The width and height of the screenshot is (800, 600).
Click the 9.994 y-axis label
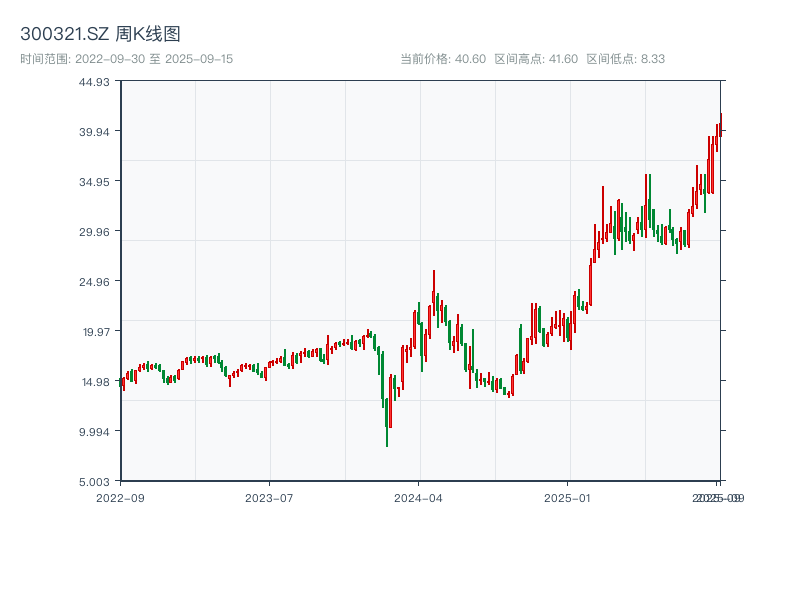click(x=94, y=431)
